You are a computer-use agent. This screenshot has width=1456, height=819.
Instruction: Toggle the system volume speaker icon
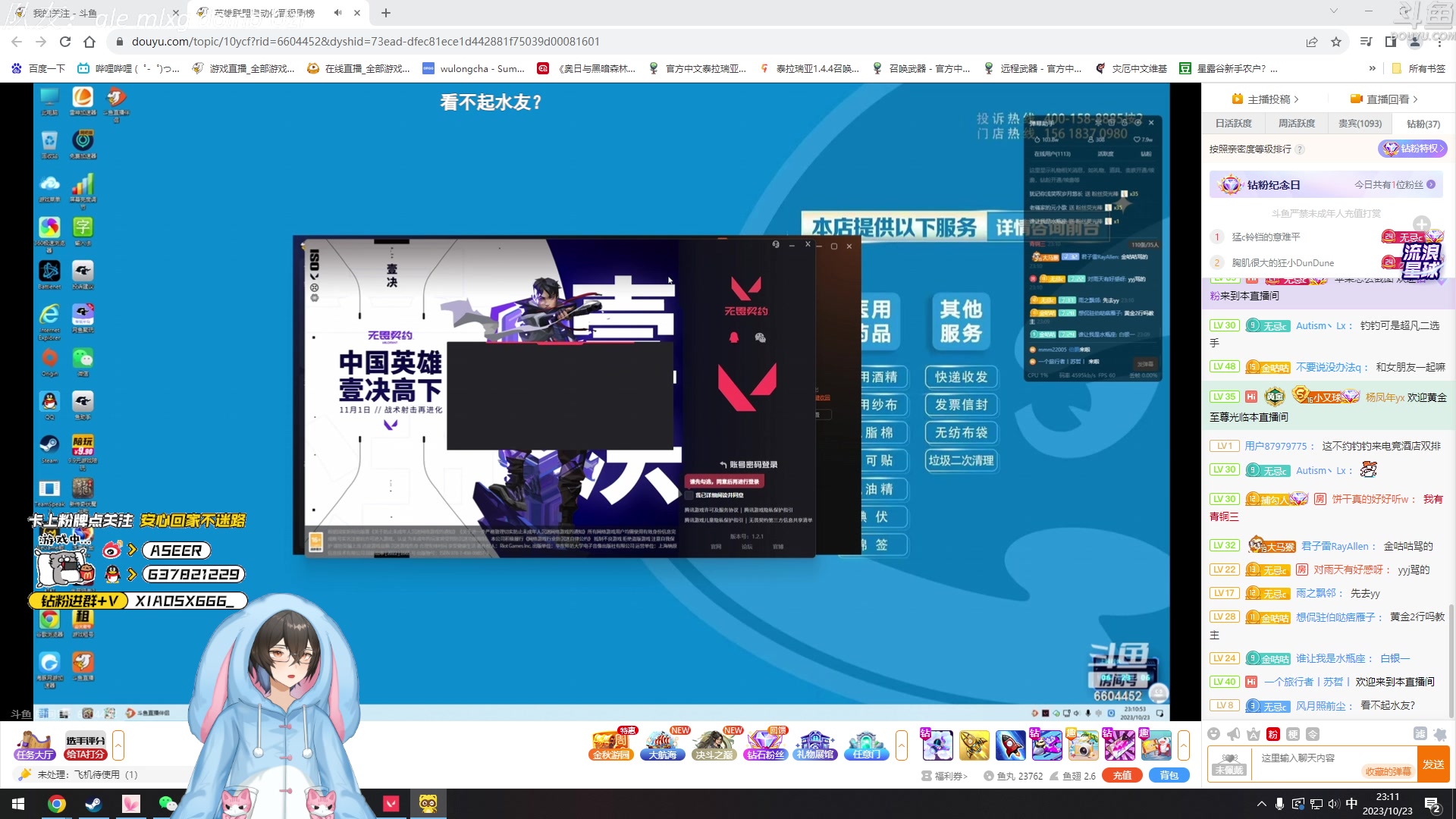(1334, 804)
